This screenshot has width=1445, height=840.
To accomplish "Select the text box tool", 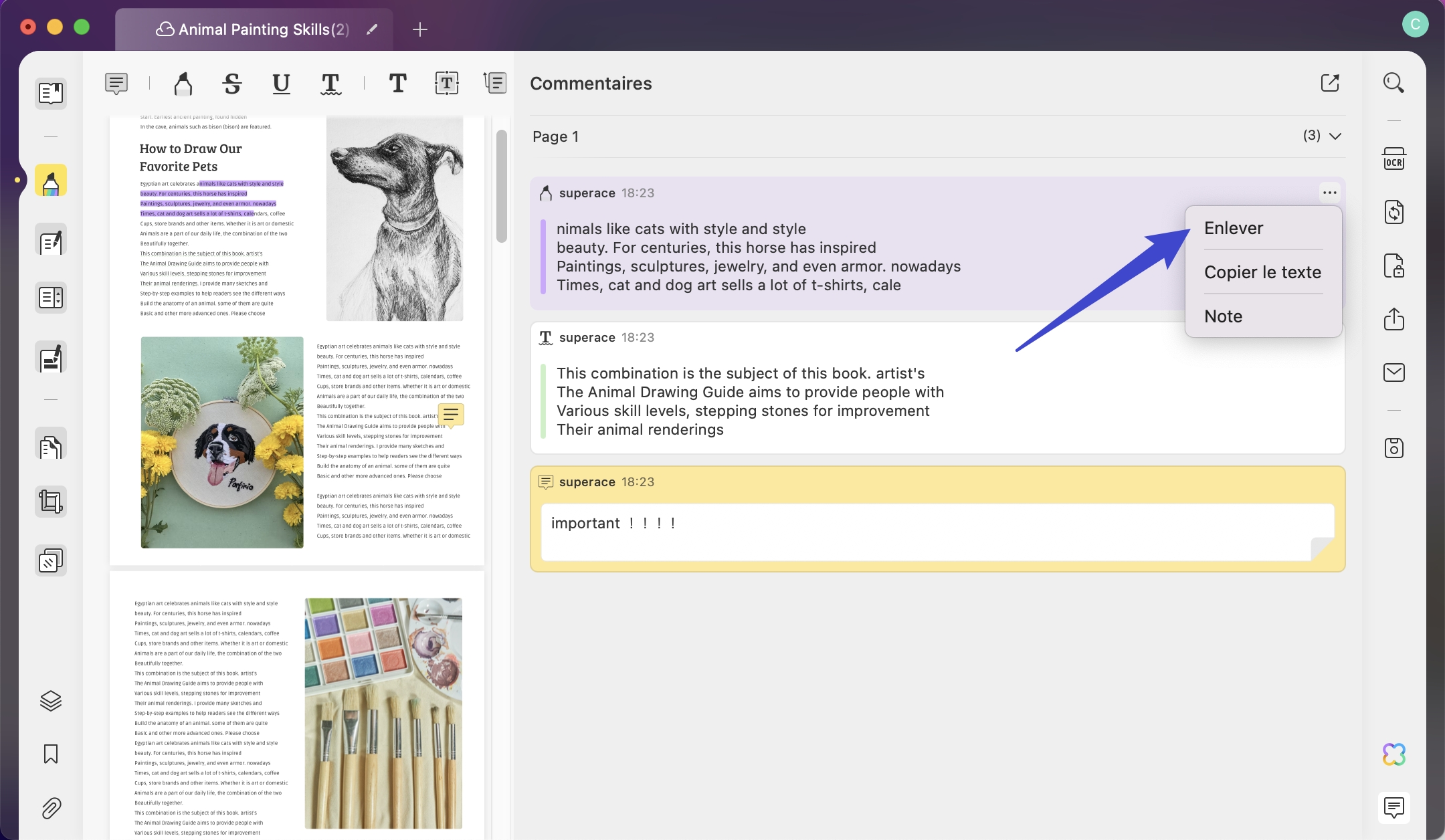I will coord(446,84).
